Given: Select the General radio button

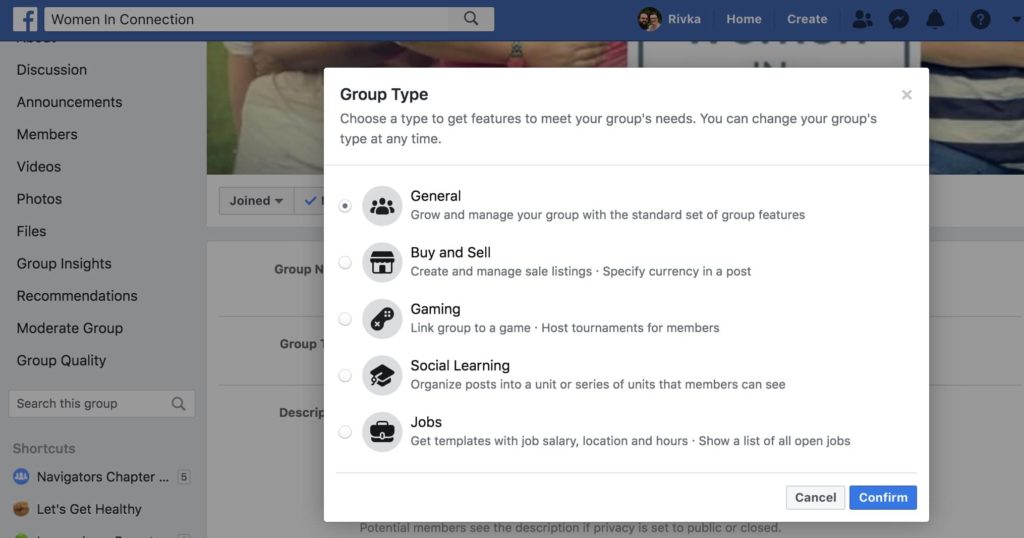Looking at the screenshot, I should [345, 206].
